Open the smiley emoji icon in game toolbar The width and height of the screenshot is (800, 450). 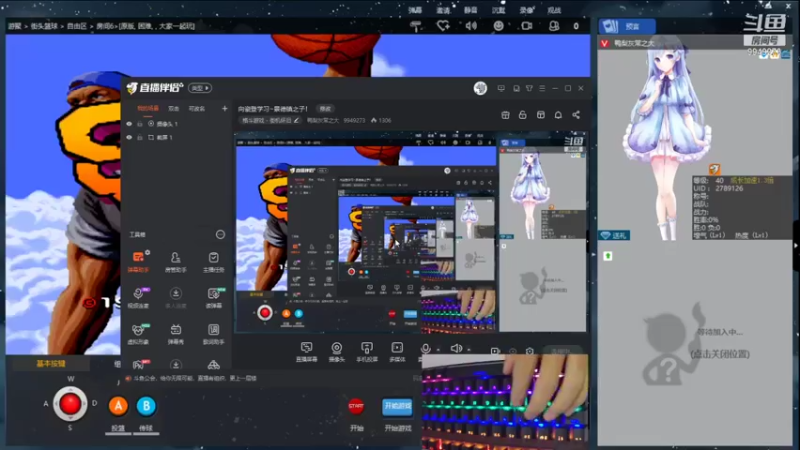[x=498, y=26]
